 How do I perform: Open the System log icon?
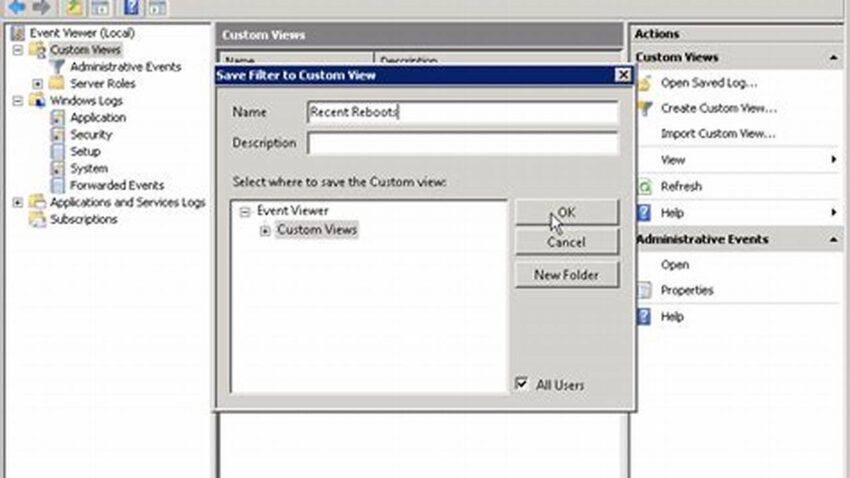coord(57,169)
